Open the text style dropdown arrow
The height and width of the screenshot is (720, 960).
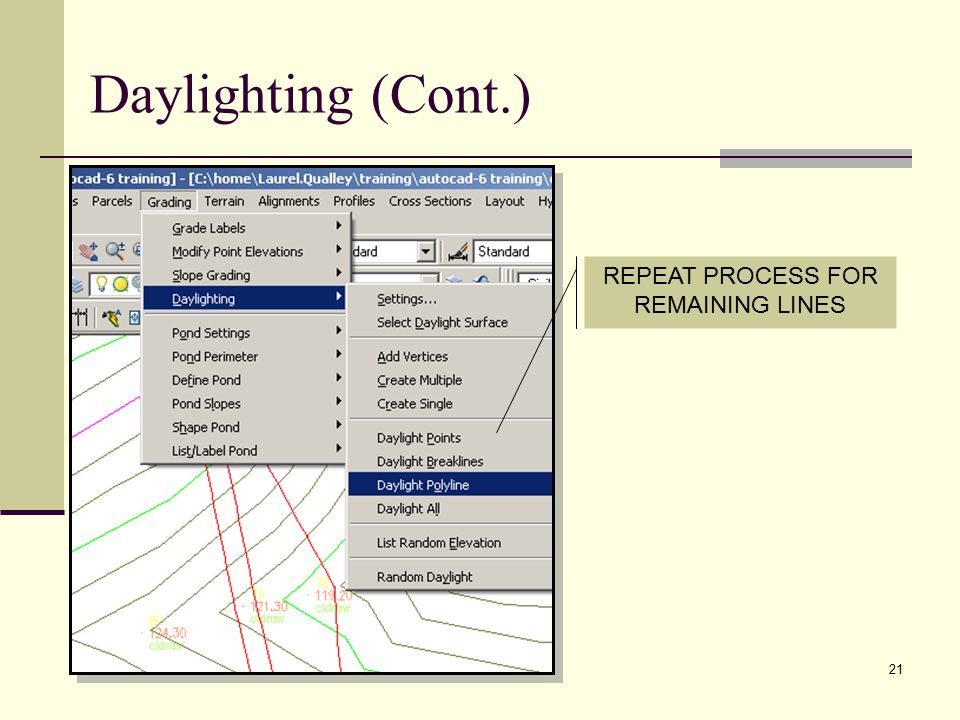426,252
